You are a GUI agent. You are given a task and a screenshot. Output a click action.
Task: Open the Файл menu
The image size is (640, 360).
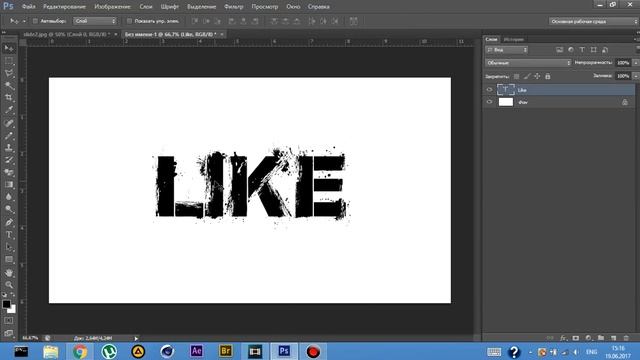coord(28,7)
